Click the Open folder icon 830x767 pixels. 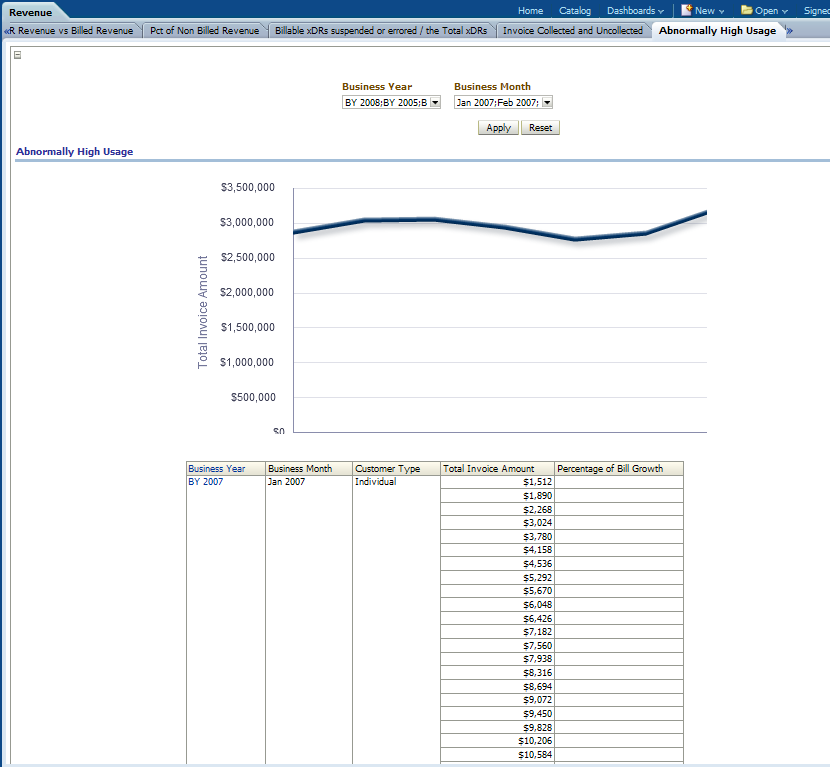746,10
